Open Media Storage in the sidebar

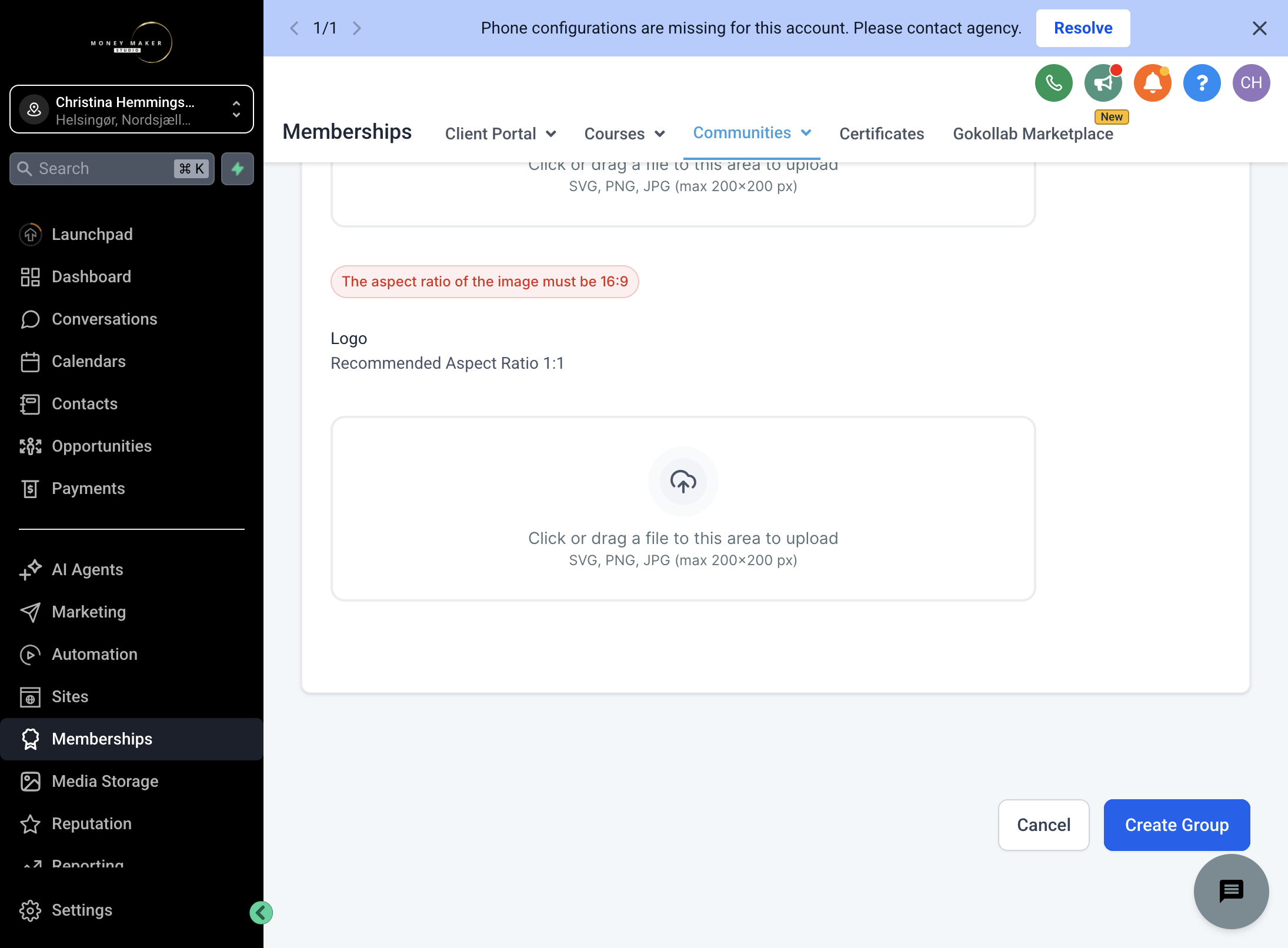(x=132, y=781)
